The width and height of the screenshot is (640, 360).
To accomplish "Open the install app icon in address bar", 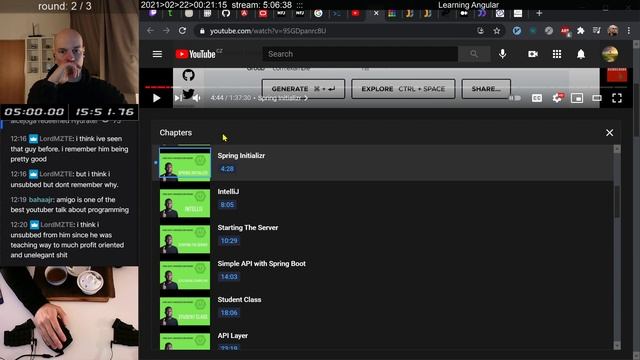I will coord(480,31).
